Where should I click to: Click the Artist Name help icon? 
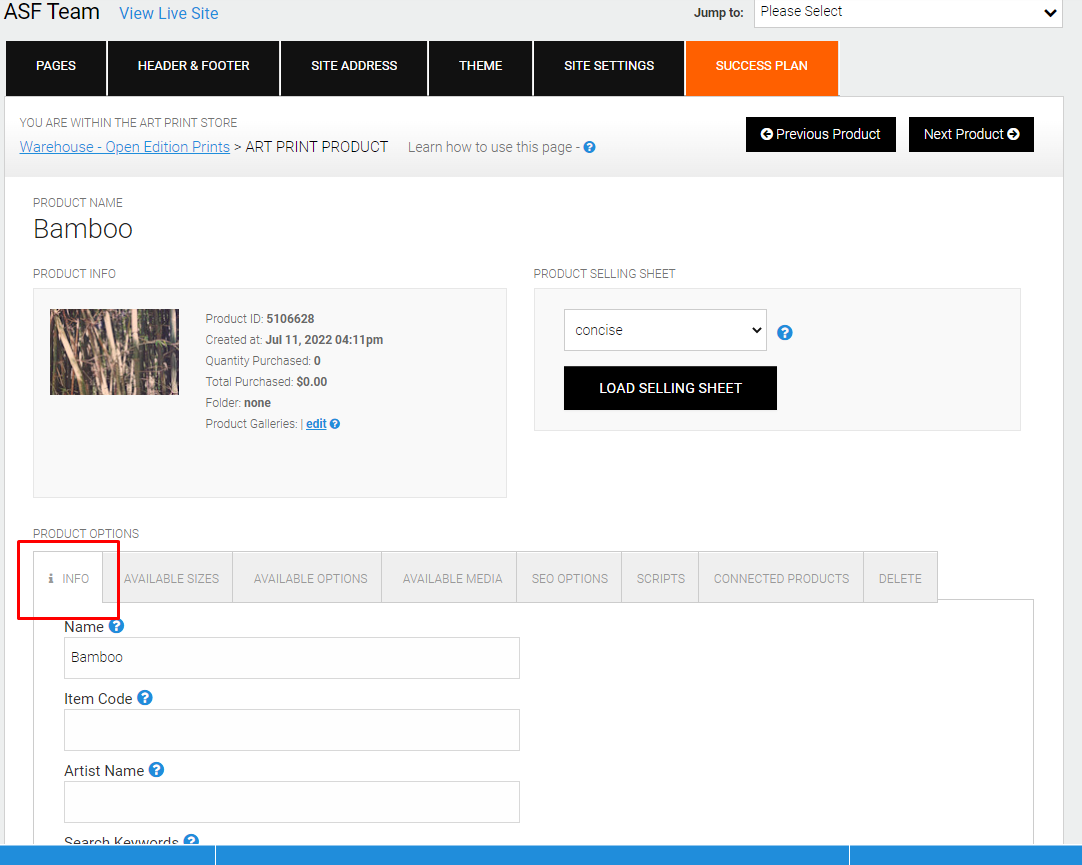(x=157, y=769)
